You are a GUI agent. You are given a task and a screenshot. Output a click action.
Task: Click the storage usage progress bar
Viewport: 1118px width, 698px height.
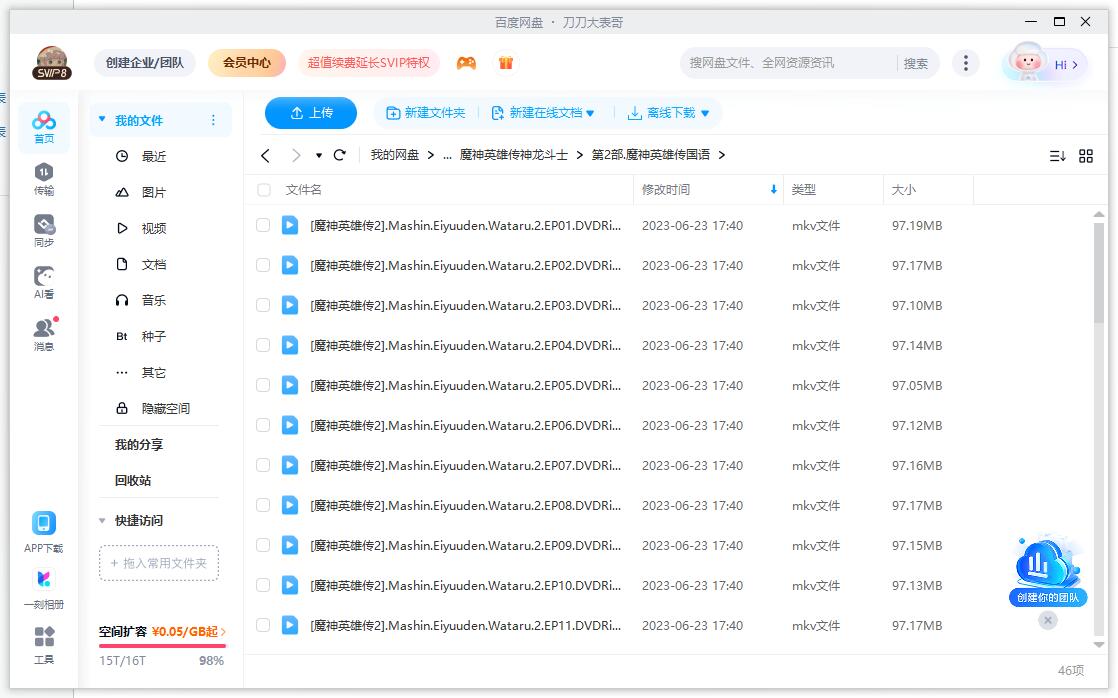pyautogui.click(x=162, y=646)
